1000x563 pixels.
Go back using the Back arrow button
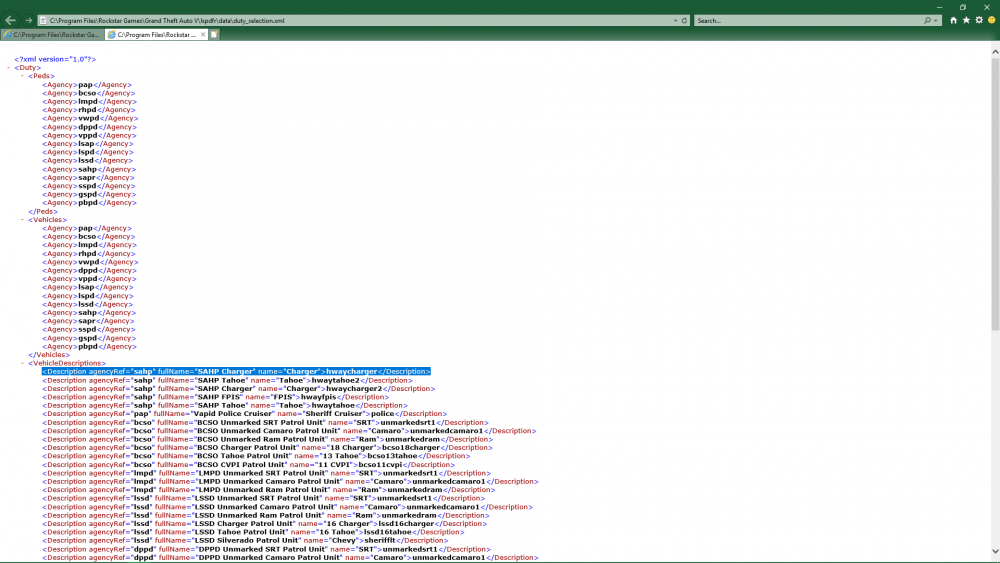[10, 20]
